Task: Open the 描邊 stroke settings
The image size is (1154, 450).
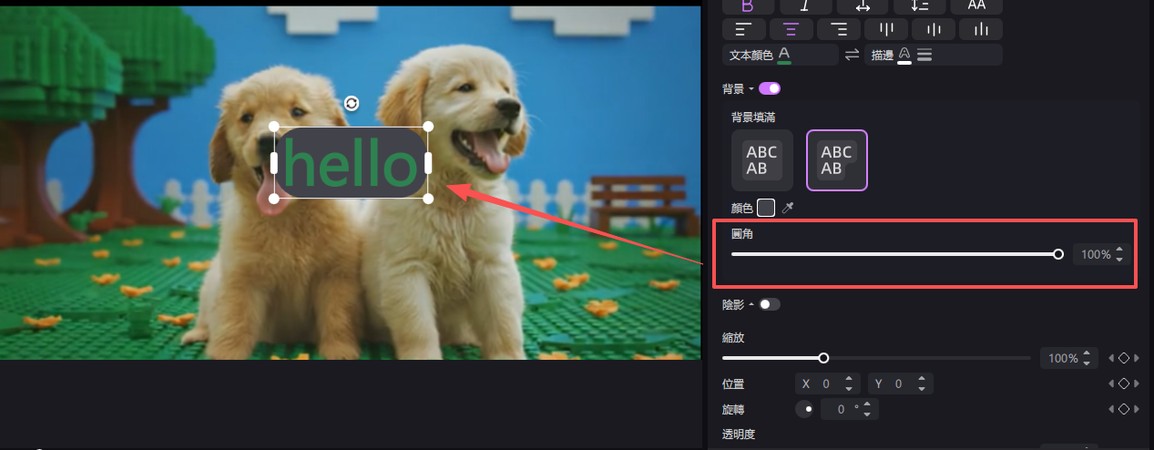Action: pos(904,55)
